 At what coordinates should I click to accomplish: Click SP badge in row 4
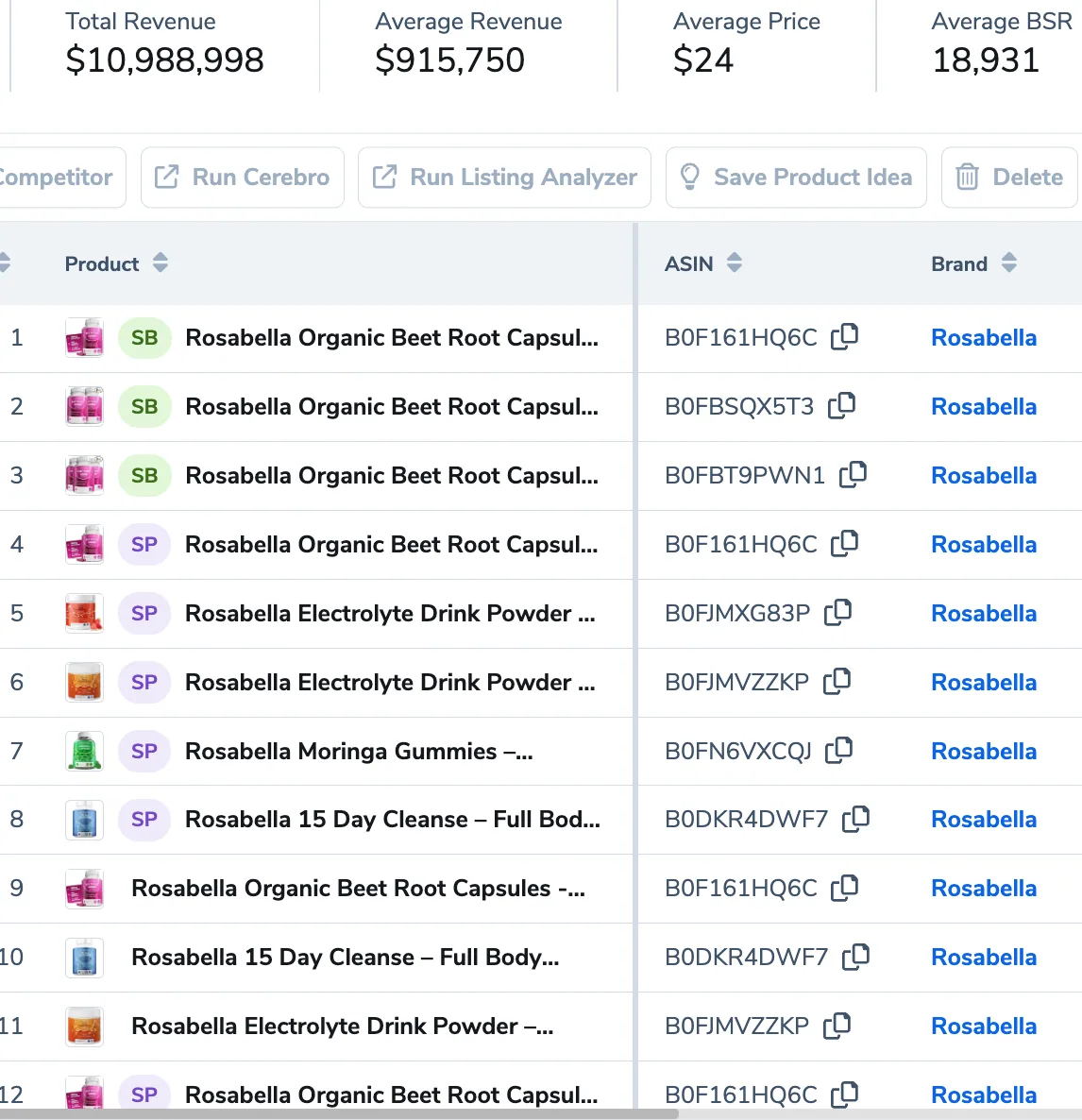pyautogui.click(x=144, y=544)
